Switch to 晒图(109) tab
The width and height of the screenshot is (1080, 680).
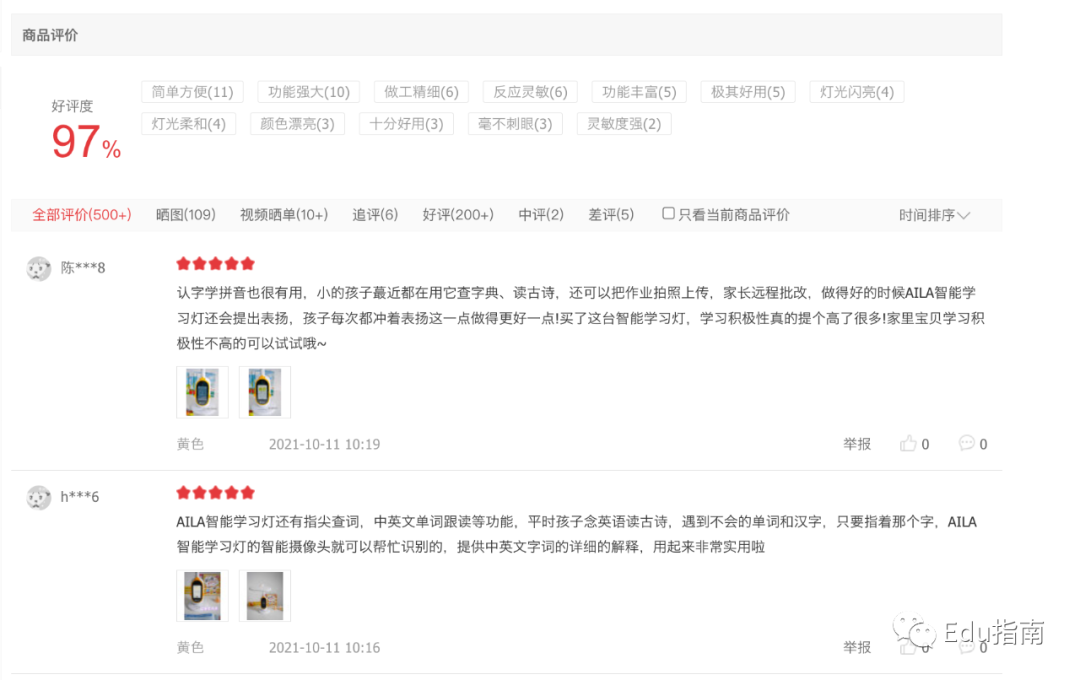click(x=185, y=215)
